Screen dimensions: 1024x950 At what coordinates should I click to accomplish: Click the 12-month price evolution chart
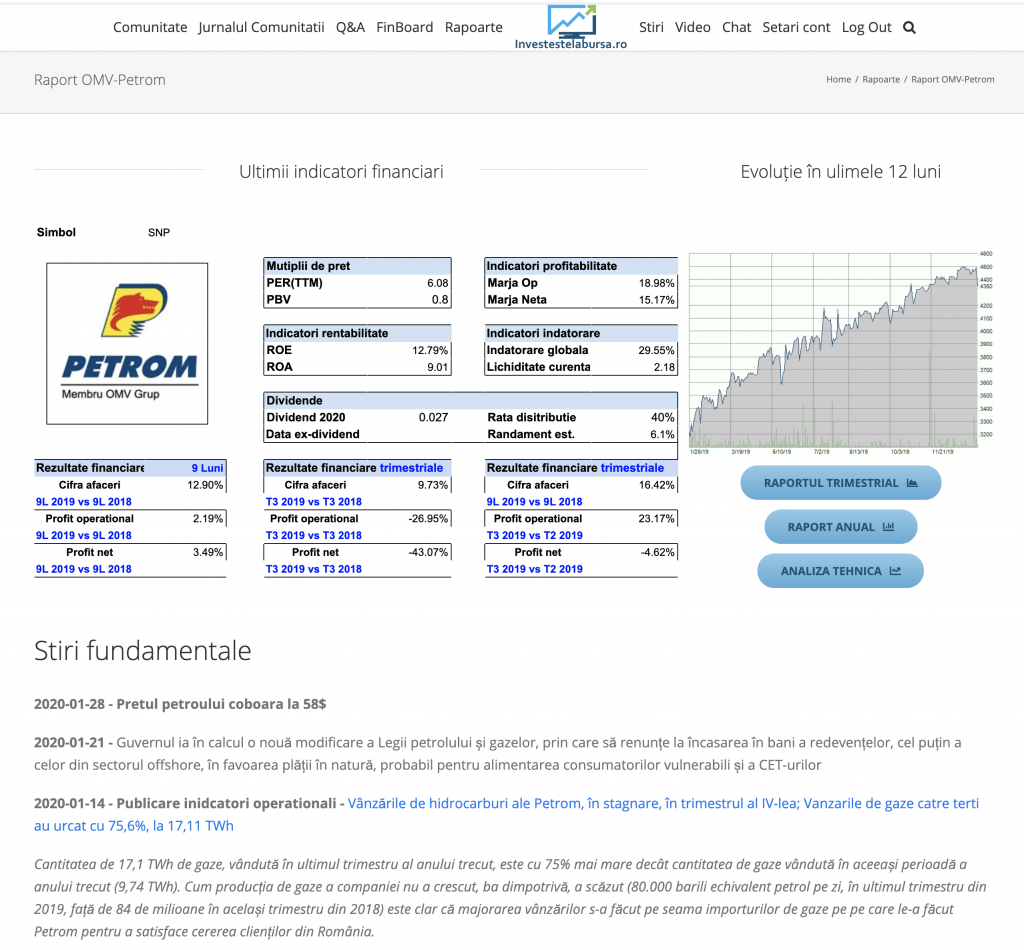pos(840,353)
